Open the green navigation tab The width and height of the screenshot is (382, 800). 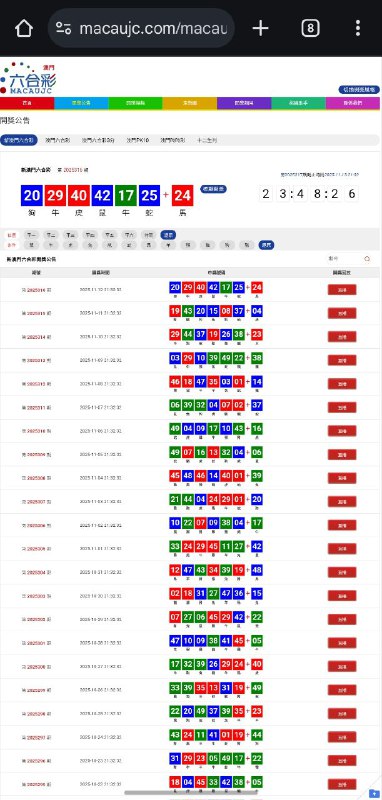point(136,103)
